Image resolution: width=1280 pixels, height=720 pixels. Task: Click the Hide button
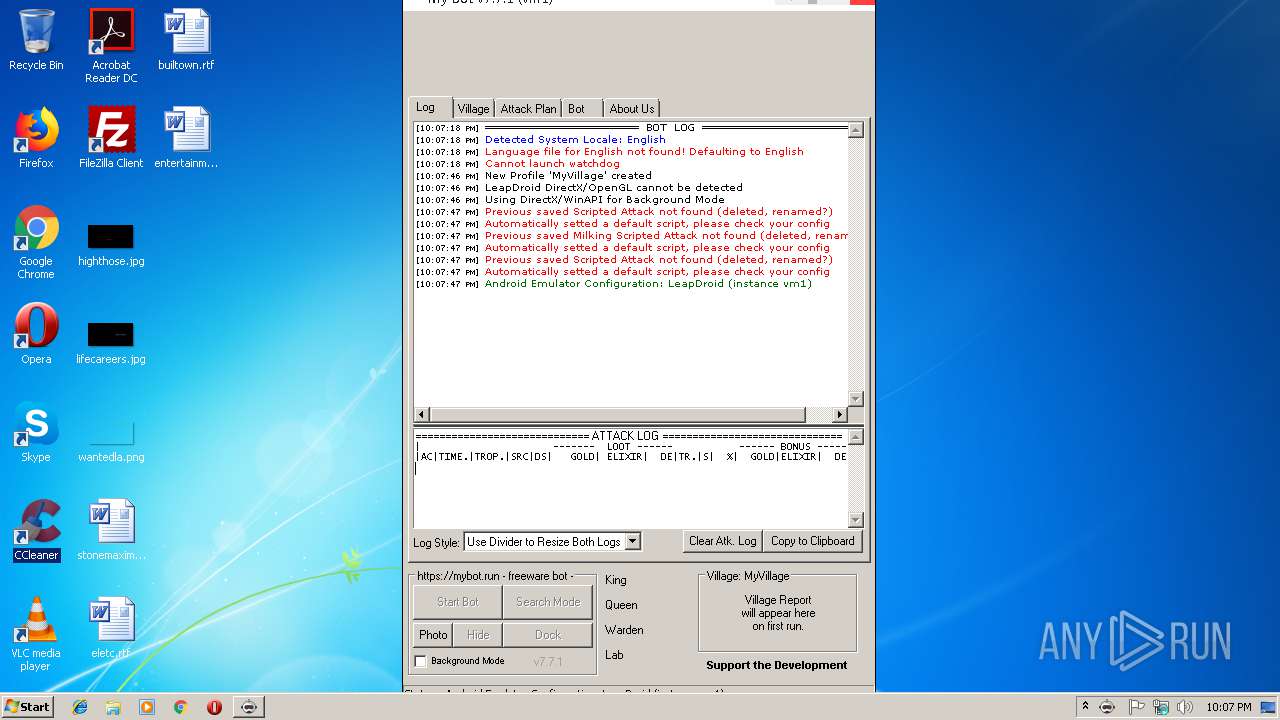click(x=478, y=635)
